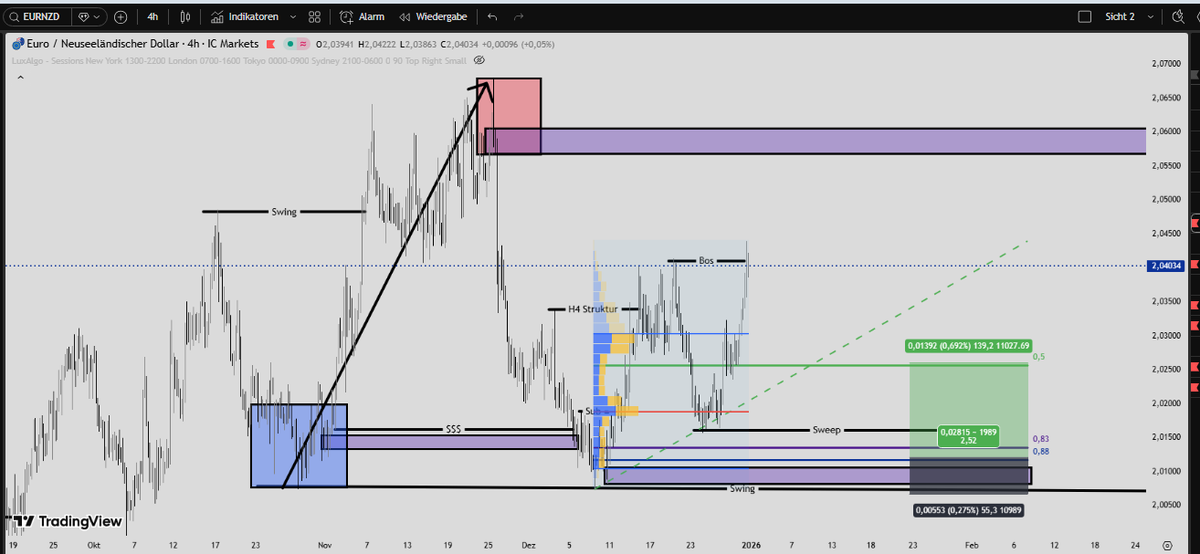Select the Fibonacci 0,5 level label

(1039, 357)
